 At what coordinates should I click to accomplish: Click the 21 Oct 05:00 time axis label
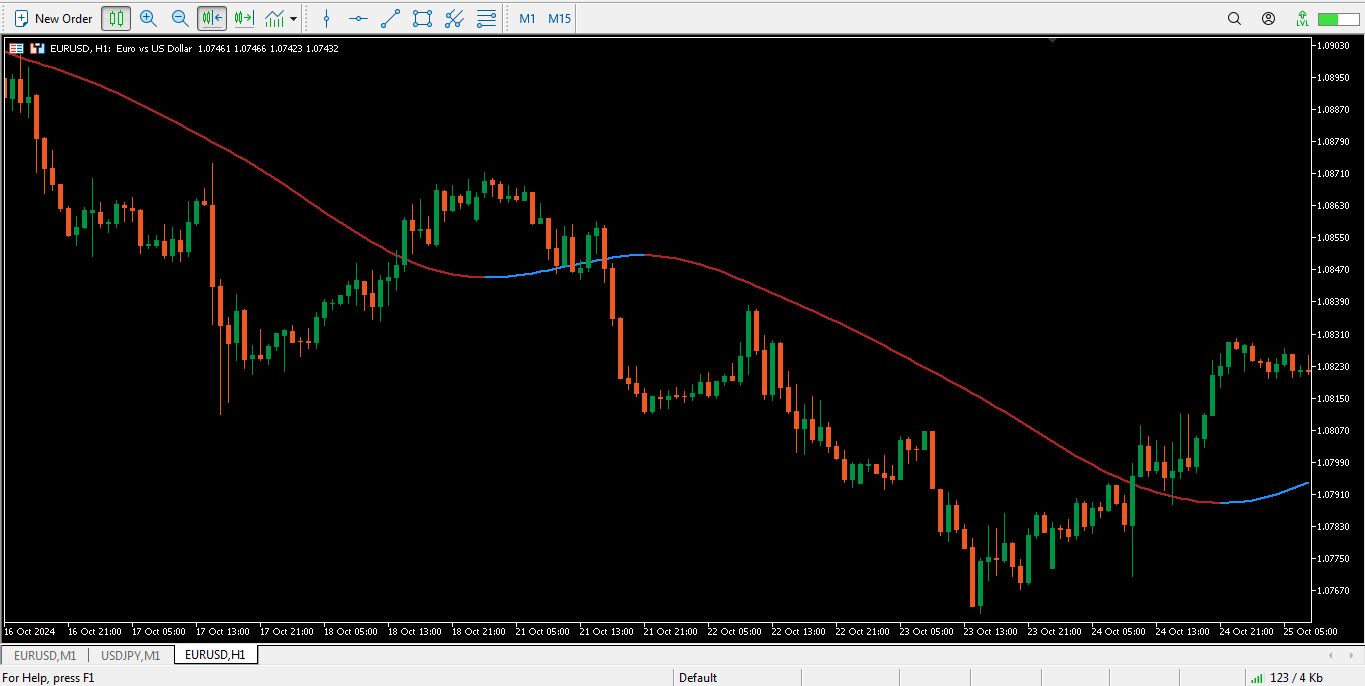point(544,631)
